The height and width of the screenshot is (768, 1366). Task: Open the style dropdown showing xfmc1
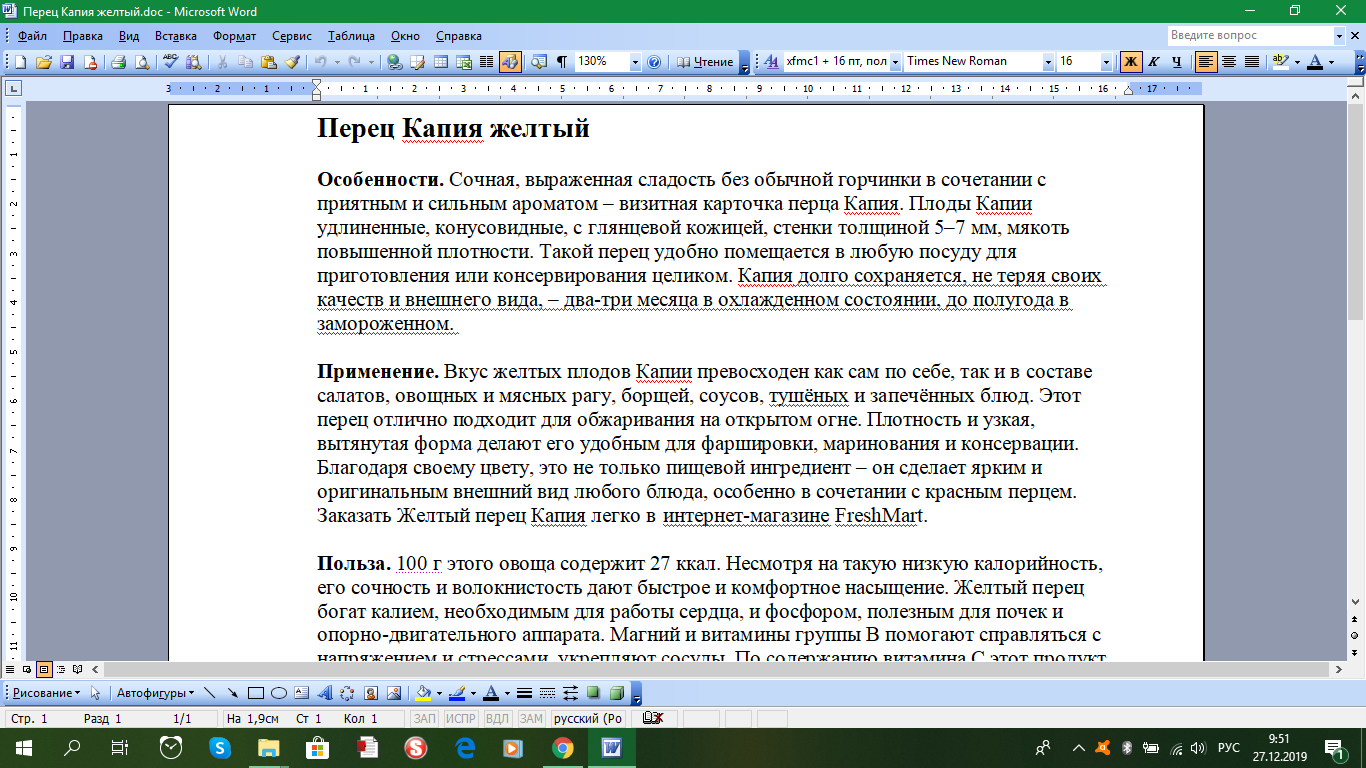pyautogui.click(x=895, y=61)
